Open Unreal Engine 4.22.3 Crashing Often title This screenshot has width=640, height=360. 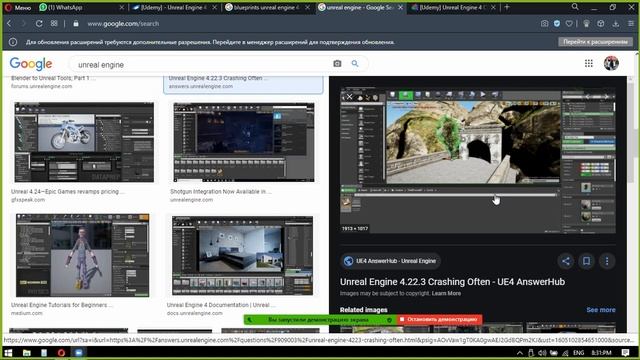point(452,282)
